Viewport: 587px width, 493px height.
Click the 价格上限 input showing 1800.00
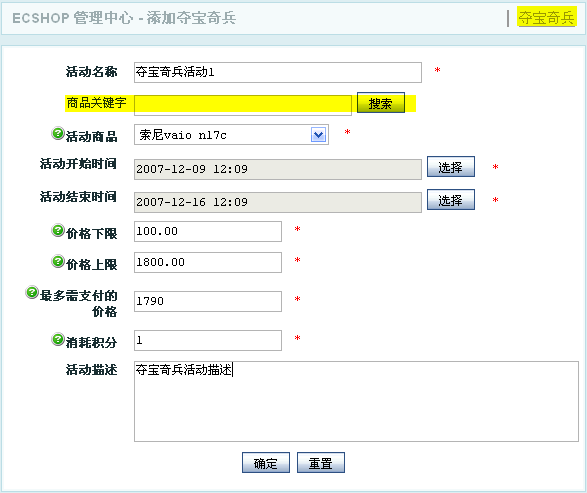pos(208,262)
